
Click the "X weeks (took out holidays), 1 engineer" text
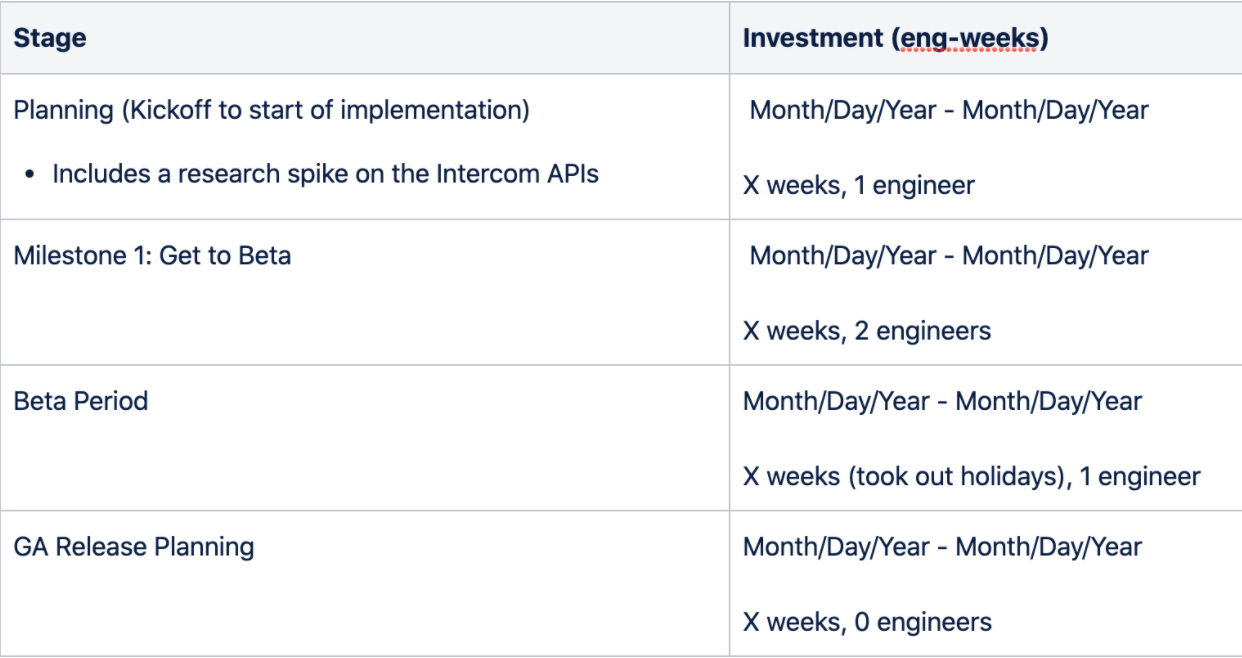tap(971, 477)
